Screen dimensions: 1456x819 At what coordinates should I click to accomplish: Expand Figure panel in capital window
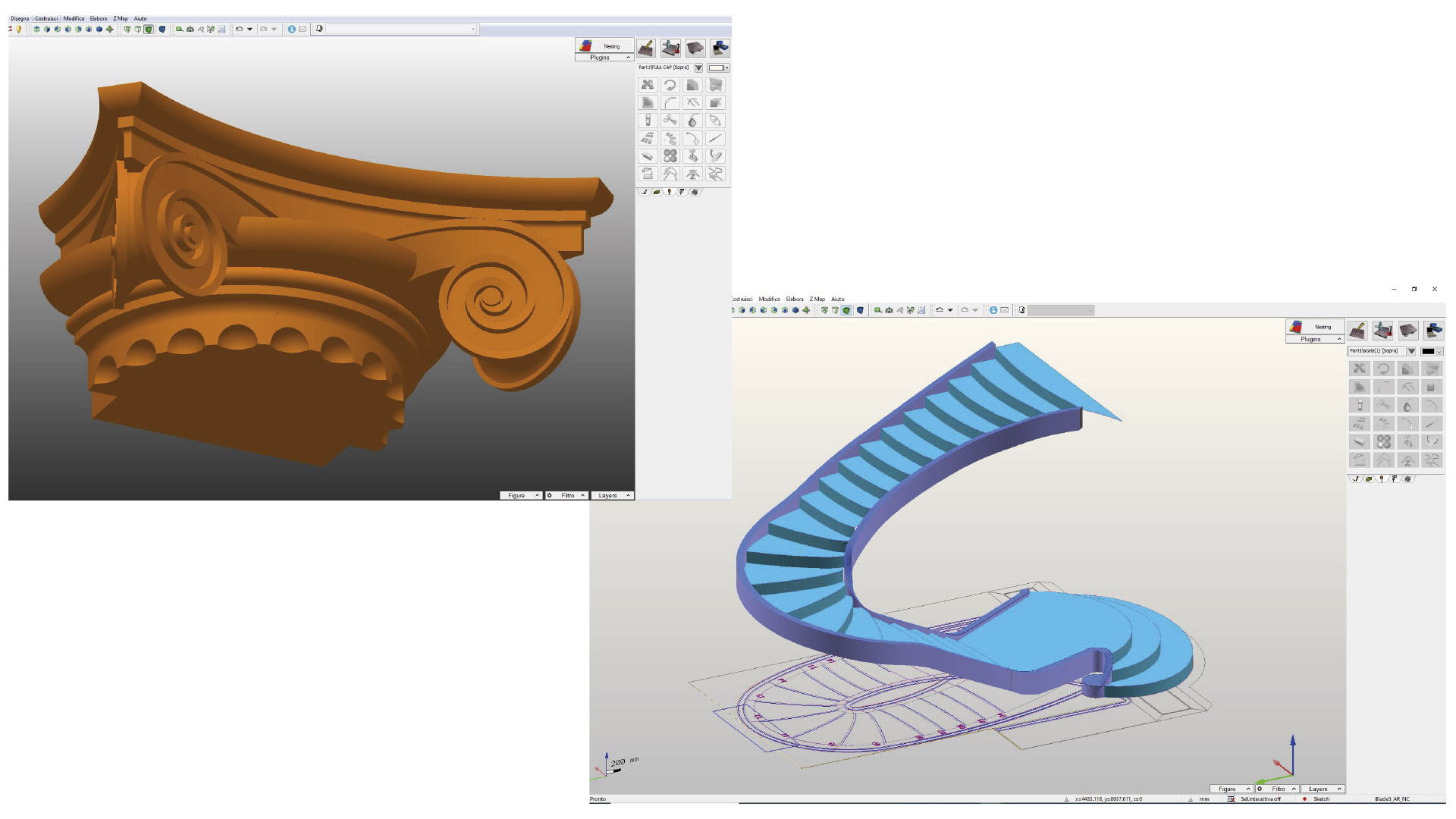click(520, 495)
